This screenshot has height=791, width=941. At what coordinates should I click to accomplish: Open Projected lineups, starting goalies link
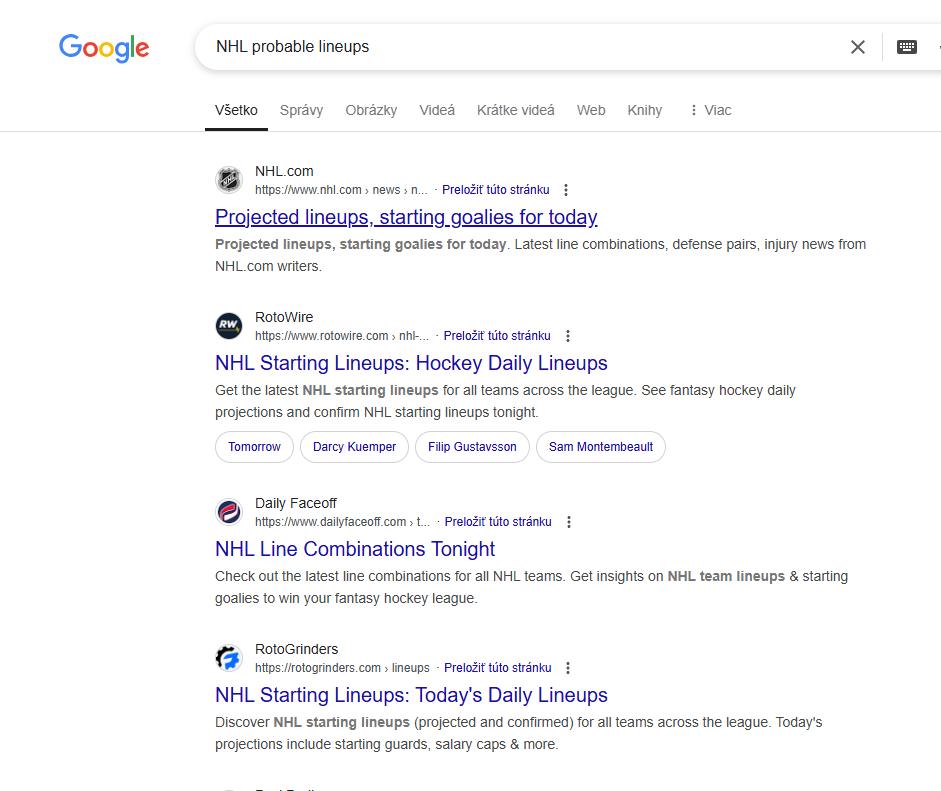point(406,217)
